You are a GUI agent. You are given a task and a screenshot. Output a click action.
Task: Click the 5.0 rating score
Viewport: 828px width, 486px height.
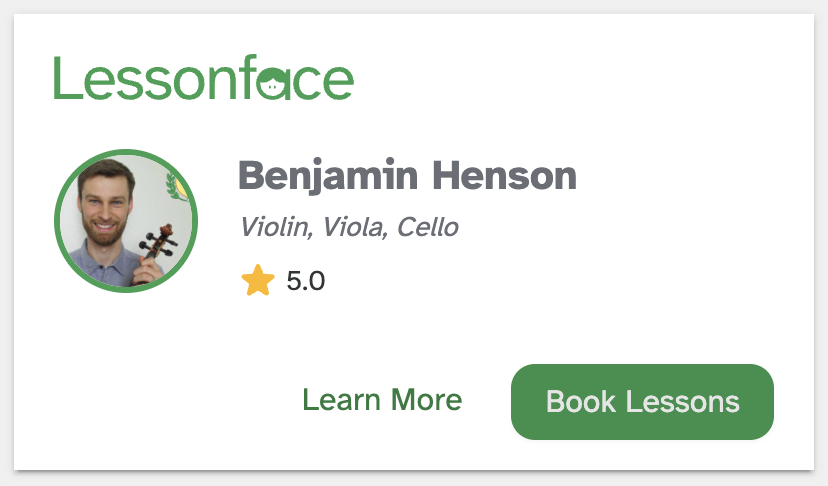(305, 281)
